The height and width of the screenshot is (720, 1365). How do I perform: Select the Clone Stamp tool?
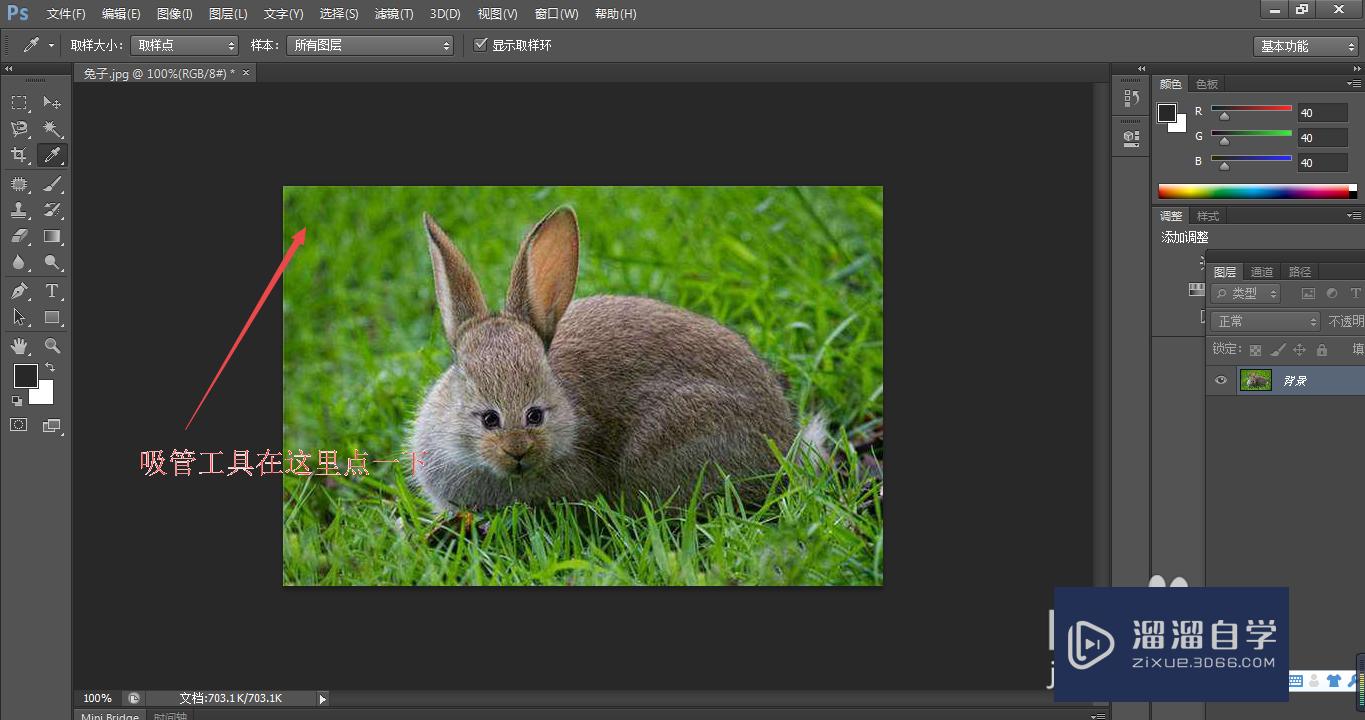[19, 210]
